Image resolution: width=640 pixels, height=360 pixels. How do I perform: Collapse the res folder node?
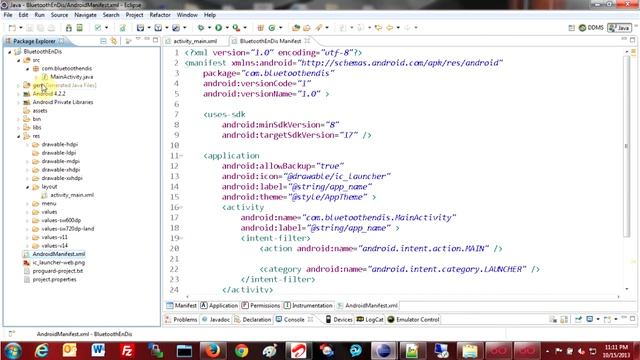(x=19, y=136)
